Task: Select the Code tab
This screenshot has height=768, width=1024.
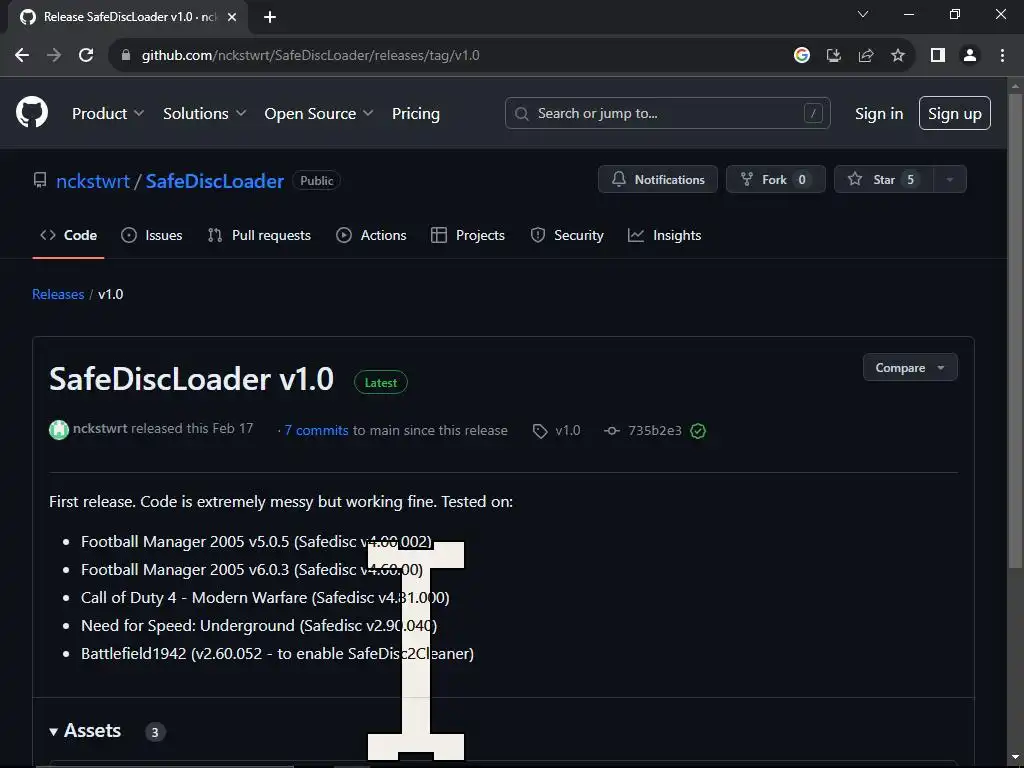Action: coord(69,235)
